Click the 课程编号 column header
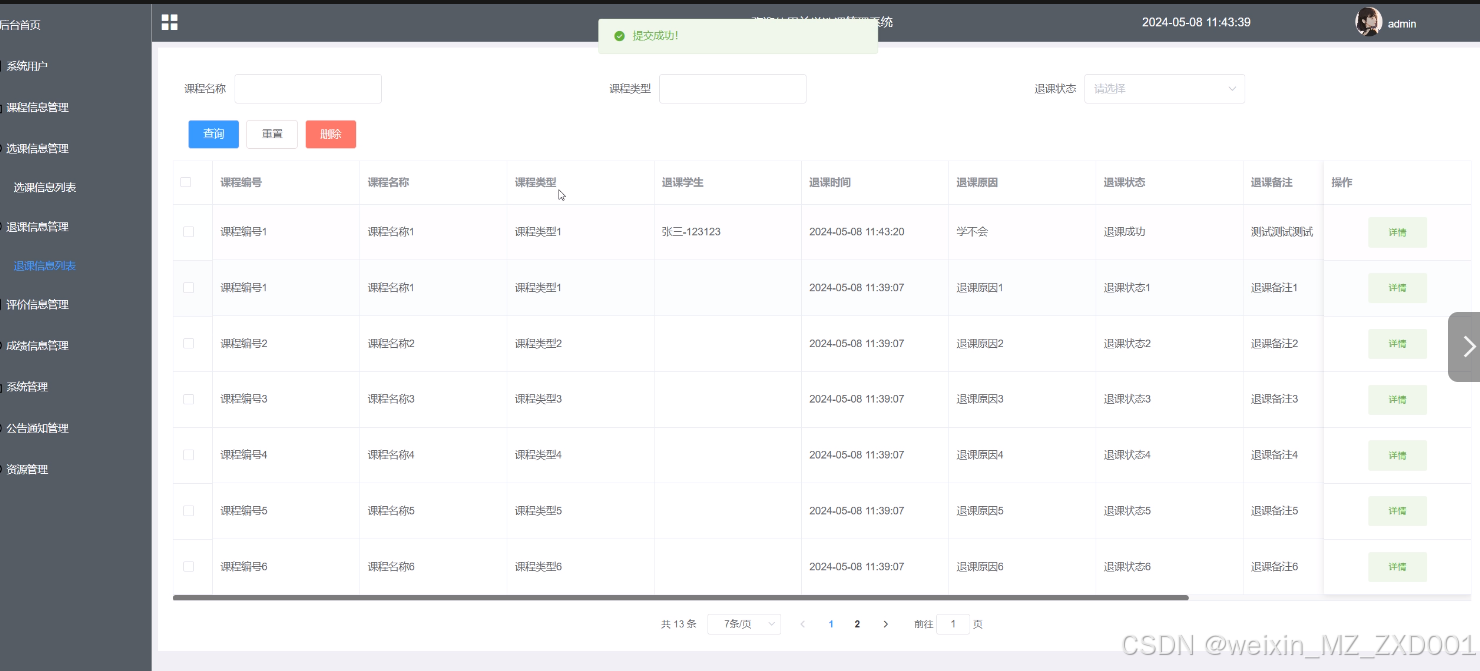Image resolution: width=1480 pixels, height=671 pixels. coord(241,182)
